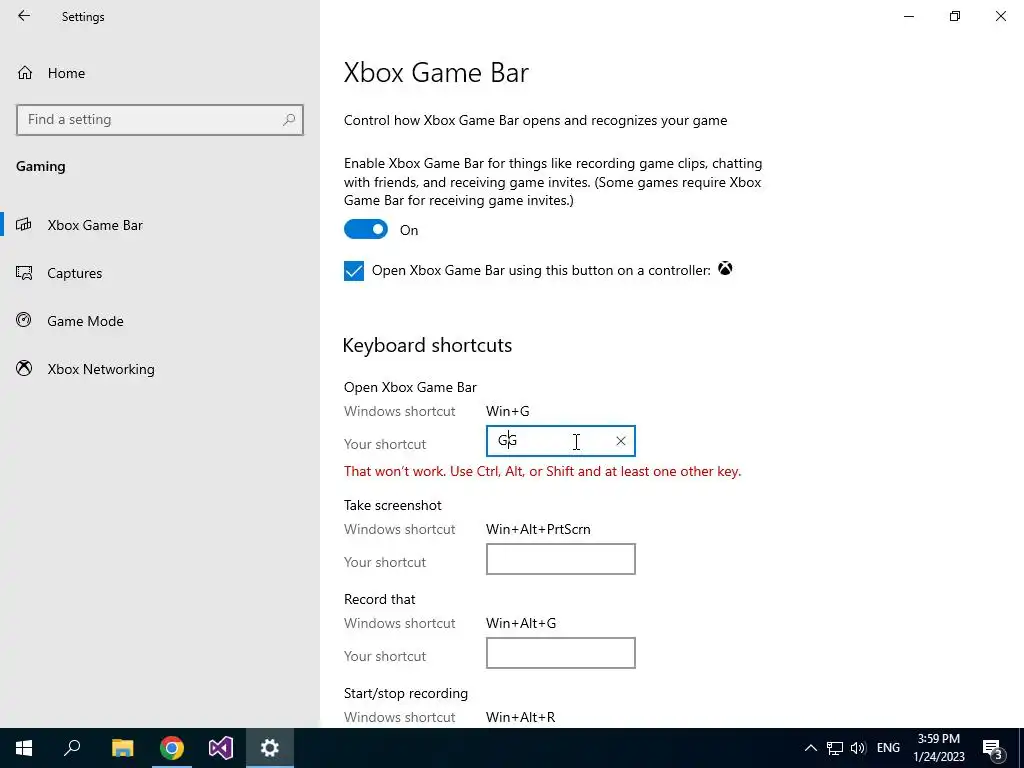Open the volume speaker tray icon

coord(858,748)
